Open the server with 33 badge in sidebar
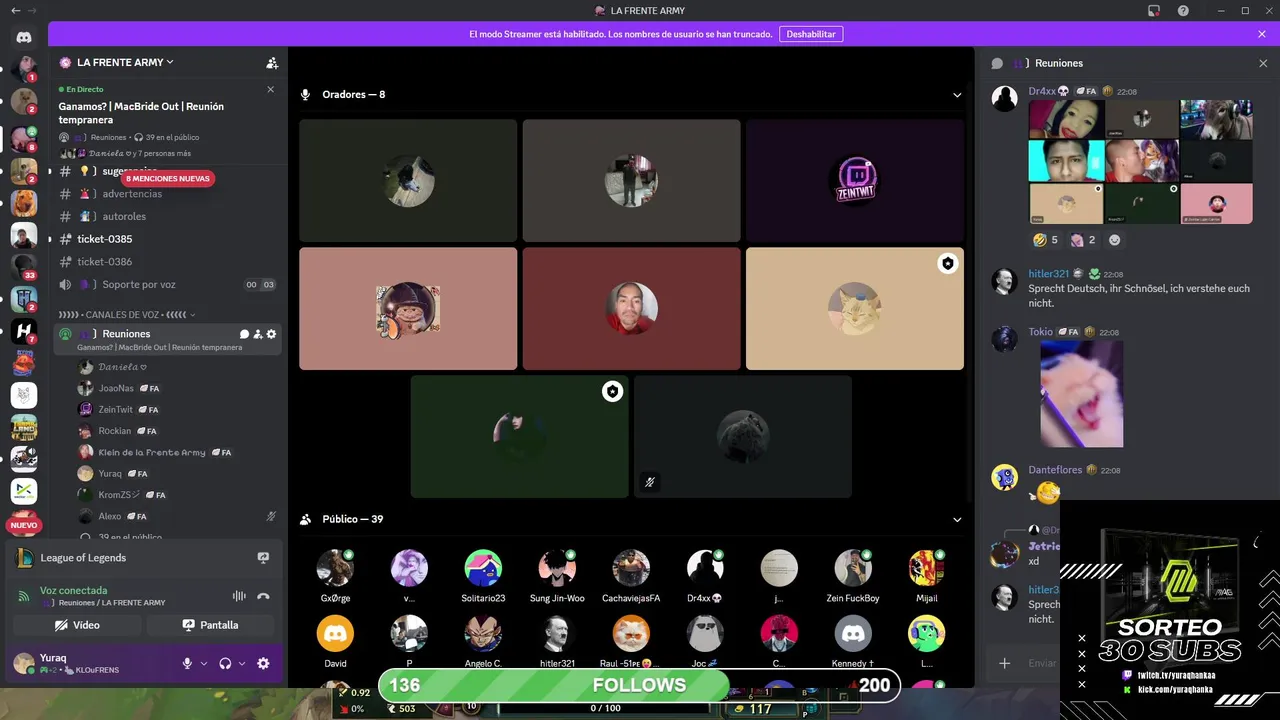Viewport: 1280px width, 720px height. click(24, 267)
